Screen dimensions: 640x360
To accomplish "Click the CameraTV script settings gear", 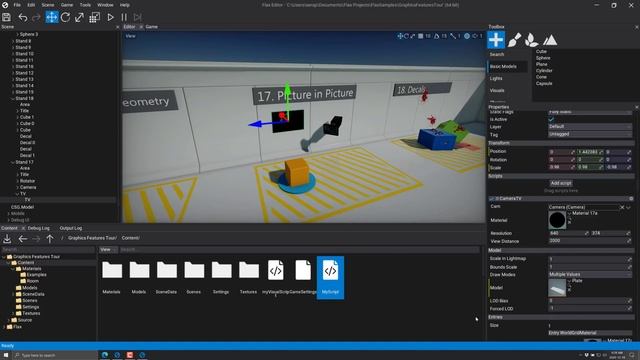I will 631,198.
